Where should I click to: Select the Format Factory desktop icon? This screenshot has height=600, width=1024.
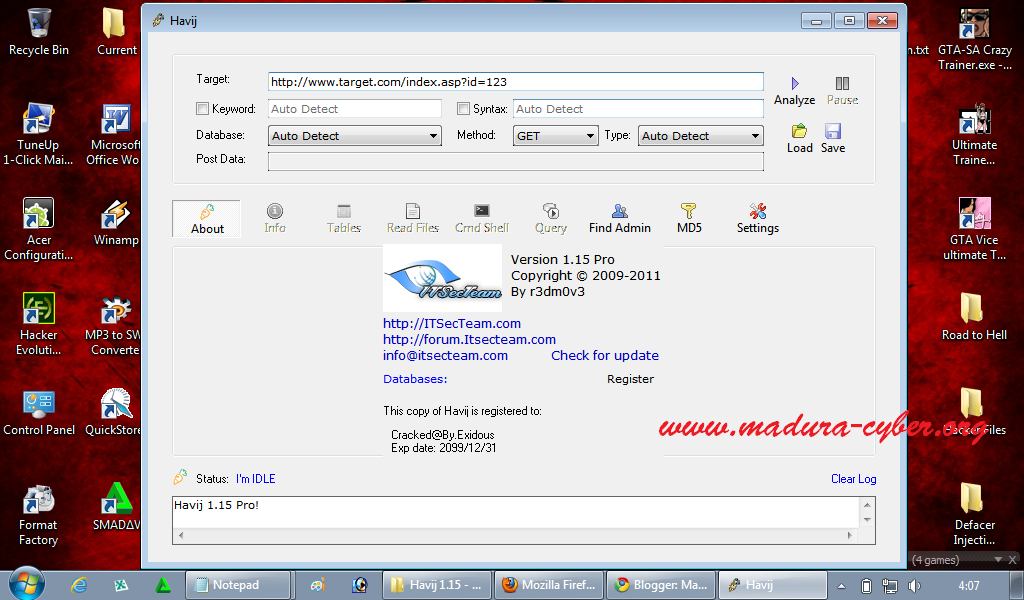39,514
